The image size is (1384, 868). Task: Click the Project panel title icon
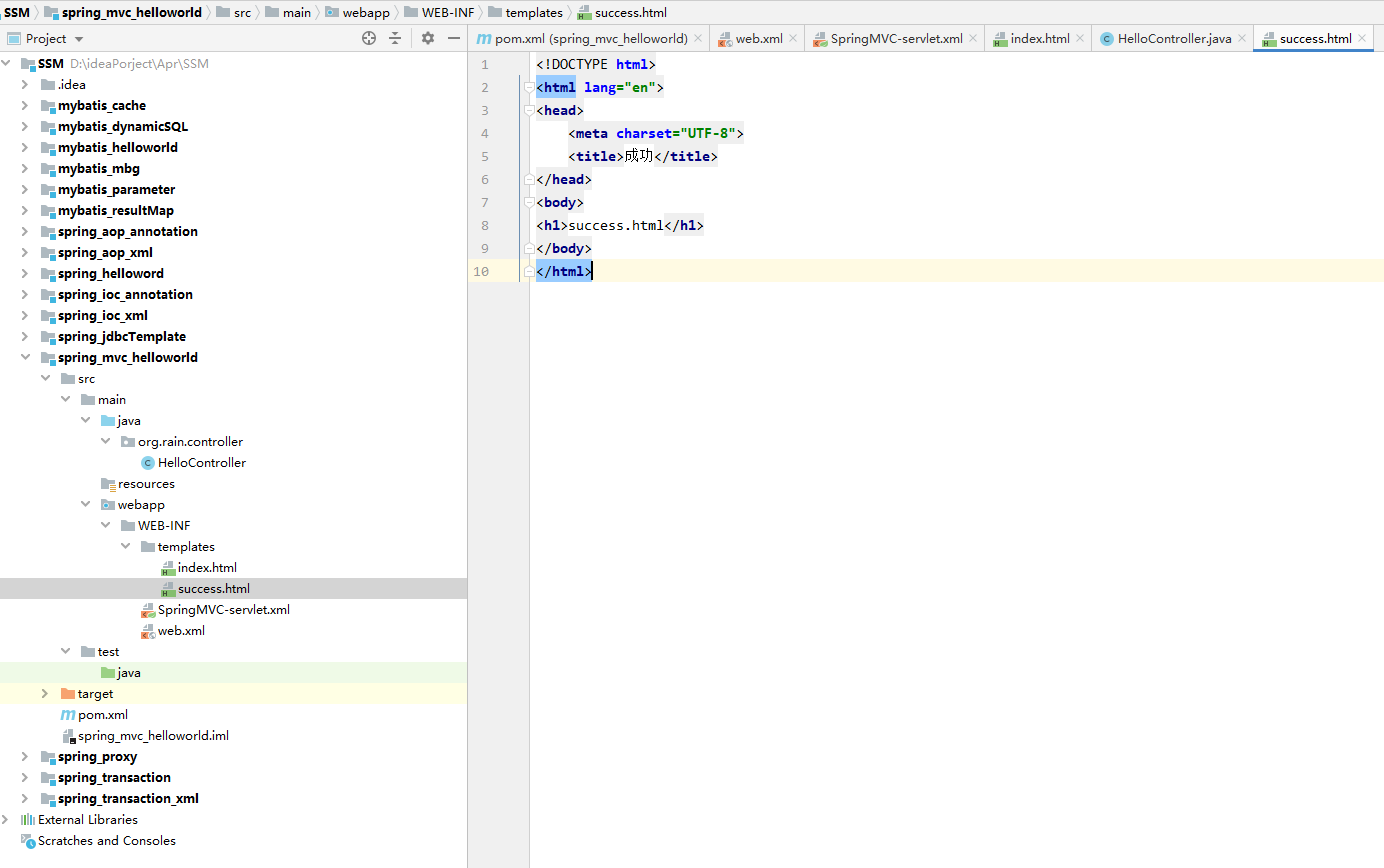14,39
